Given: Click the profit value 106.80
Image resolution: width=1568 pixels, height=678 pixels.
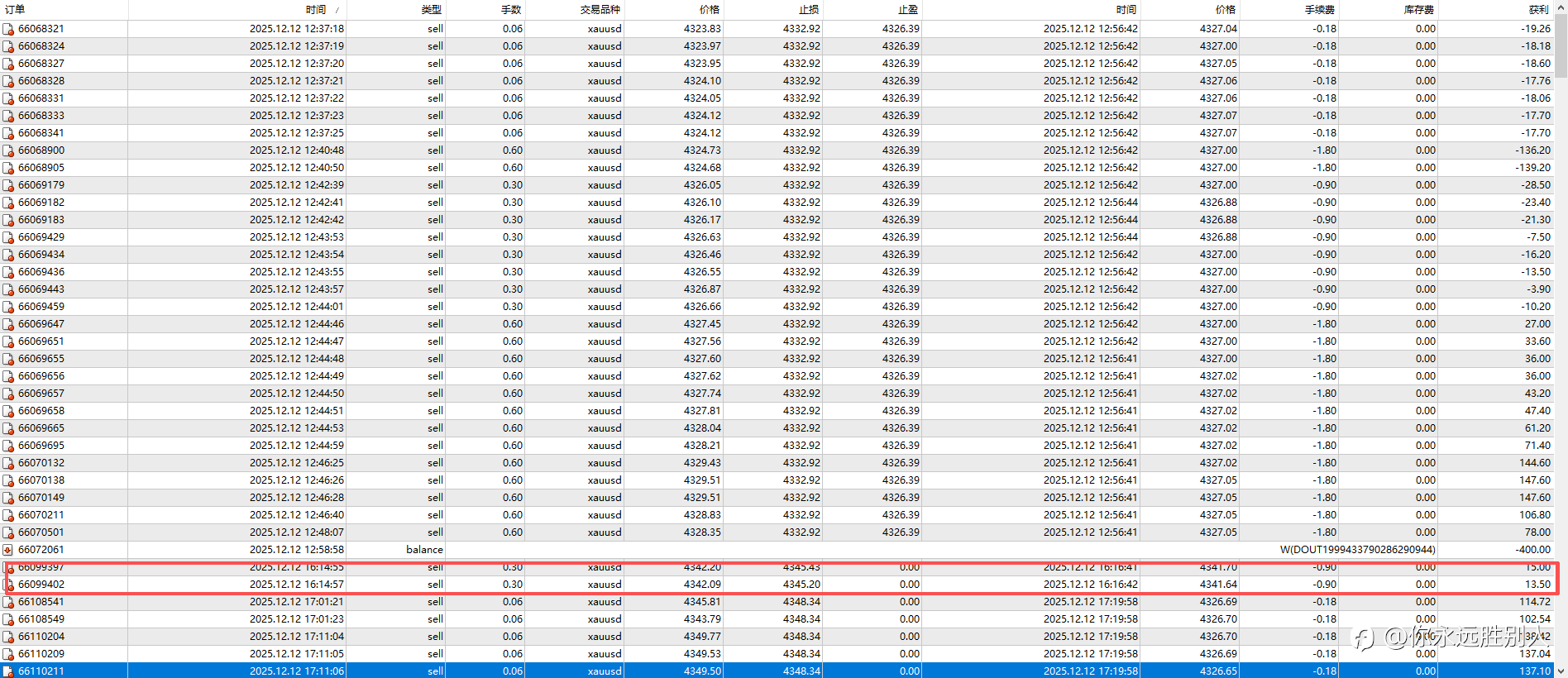Looking at the screenshot, I should (x=1535, y=515).
